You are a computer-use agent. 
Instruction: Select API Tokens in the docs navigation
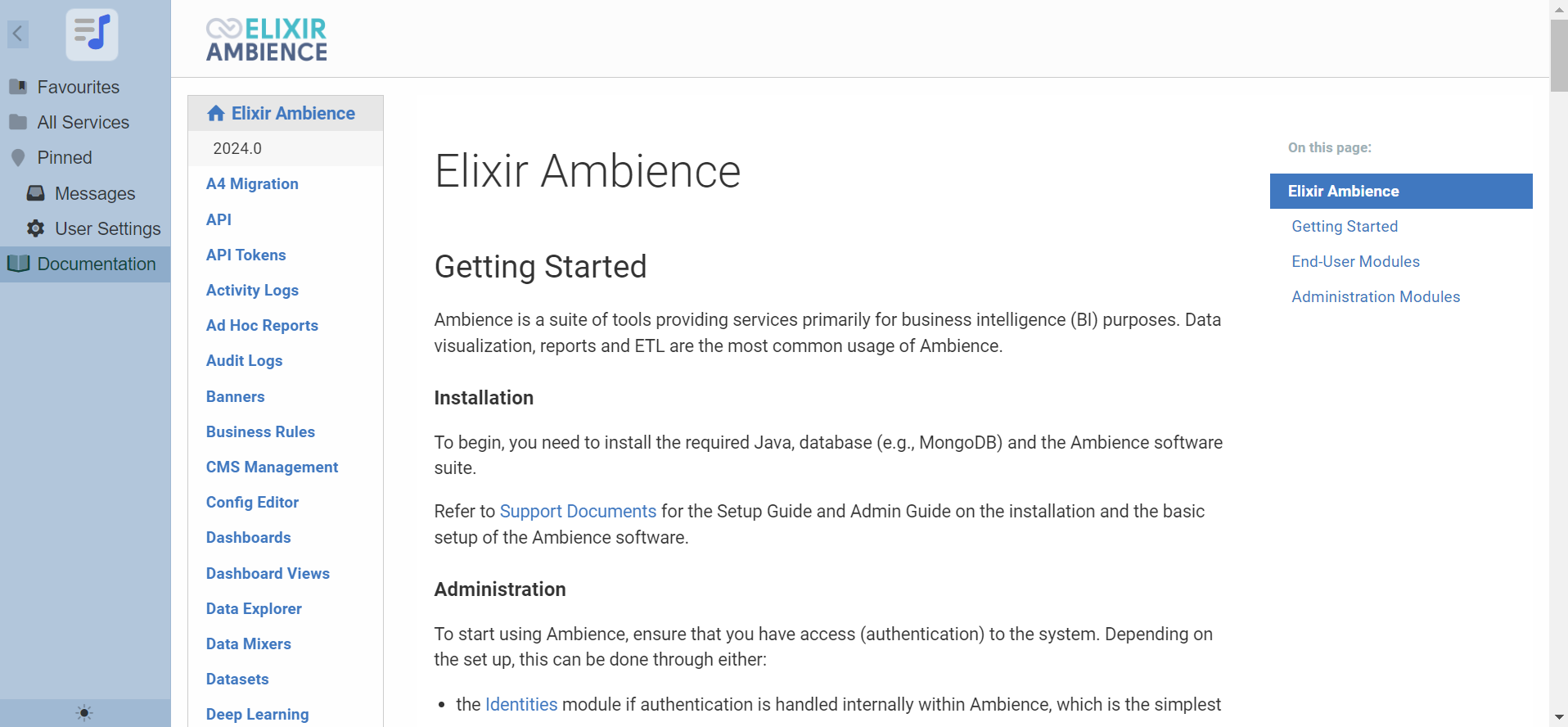point(246,255)
